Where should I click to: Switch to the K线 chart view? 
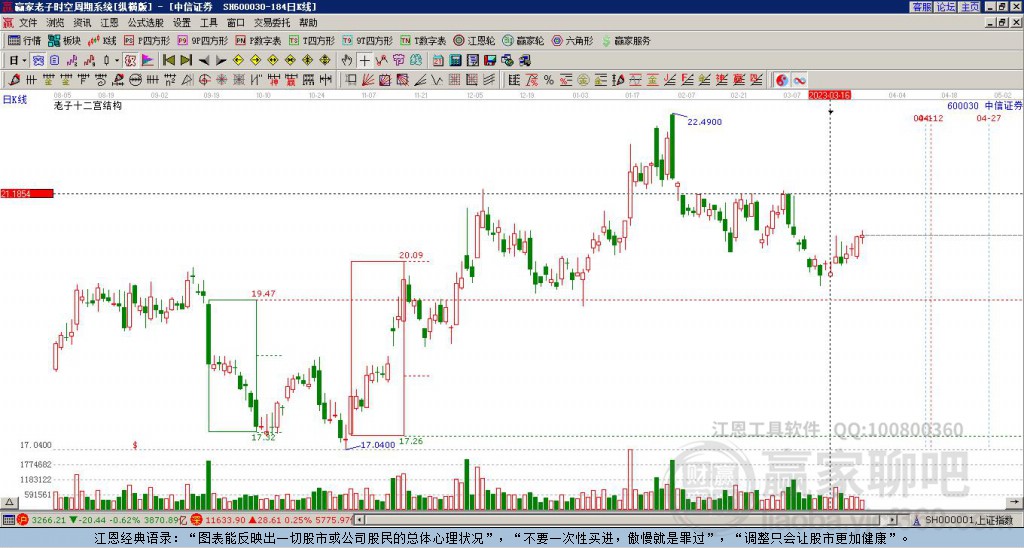click(x=102, y=40)
